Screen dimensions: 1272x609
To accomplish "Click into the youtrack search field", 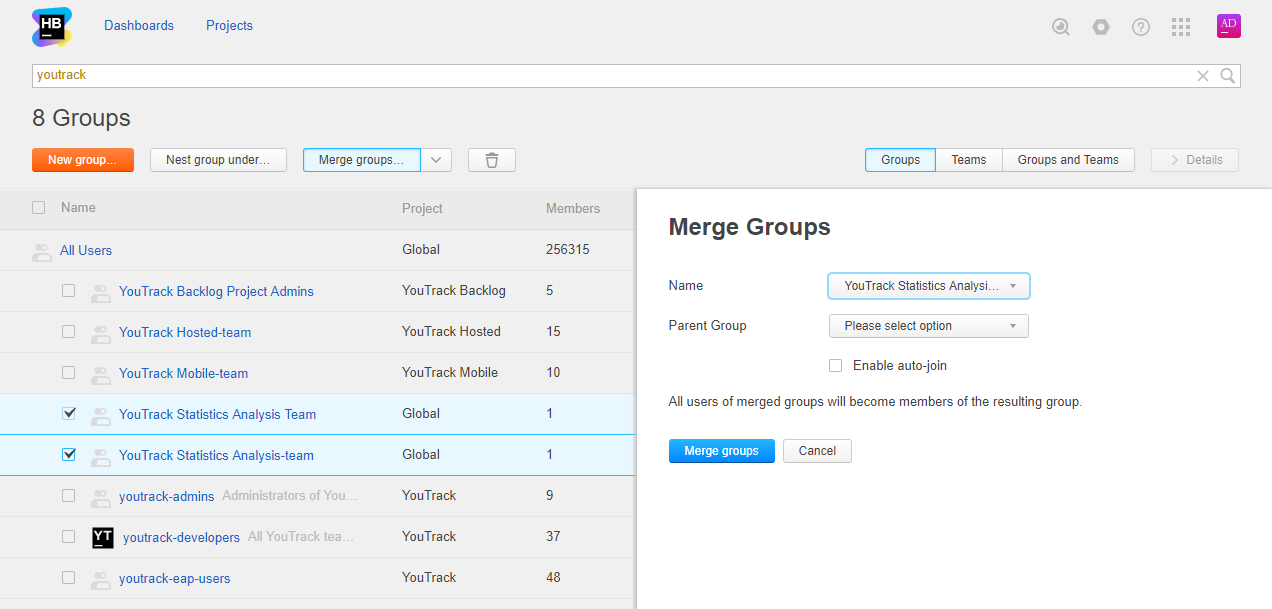I will 600,76.
